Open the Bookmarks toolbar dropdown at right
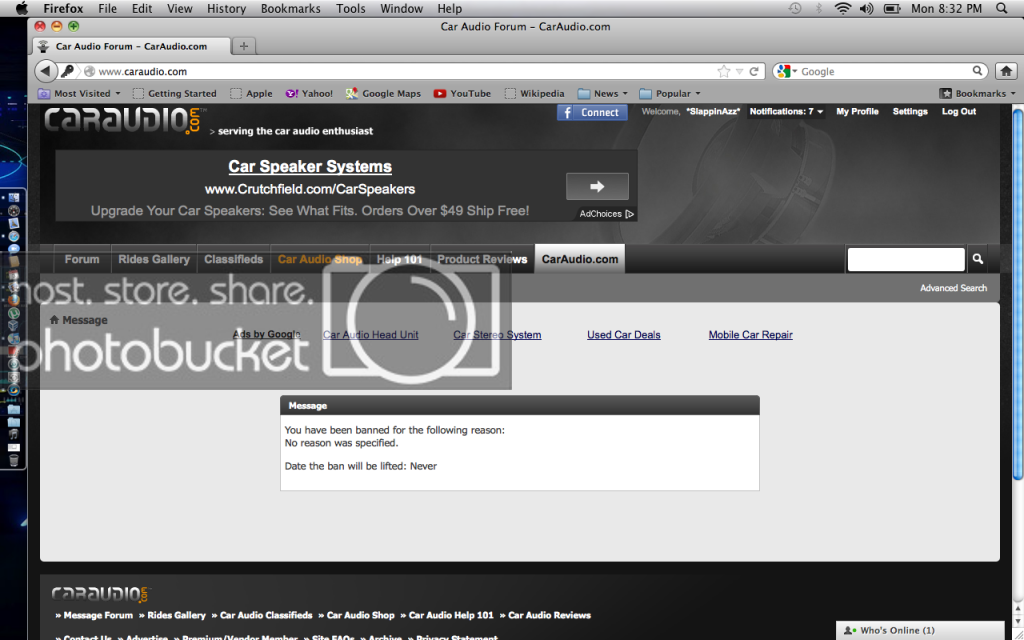The width and height of the screenshot is (1024, 640). (x=977, y=93)
